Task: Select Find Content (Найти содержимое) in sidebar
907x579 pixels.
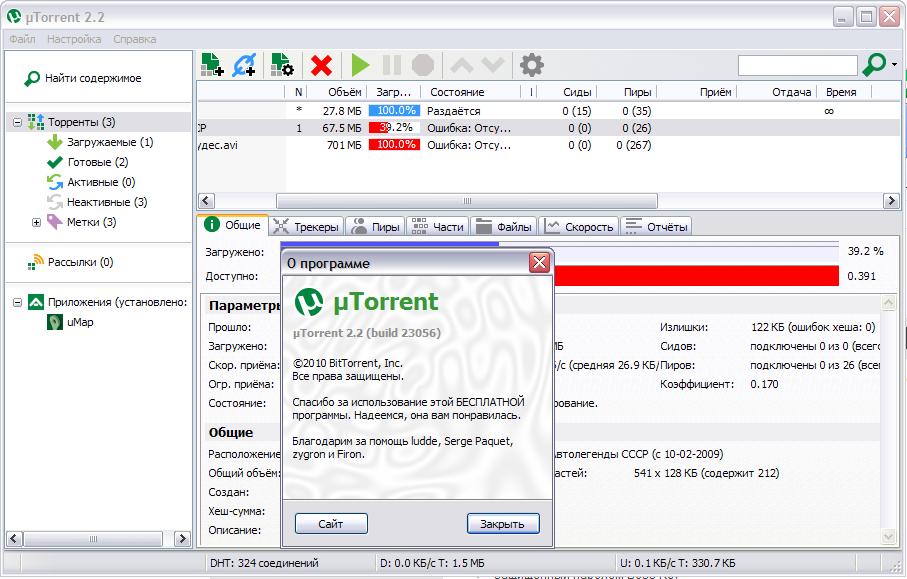Action: 92,78
